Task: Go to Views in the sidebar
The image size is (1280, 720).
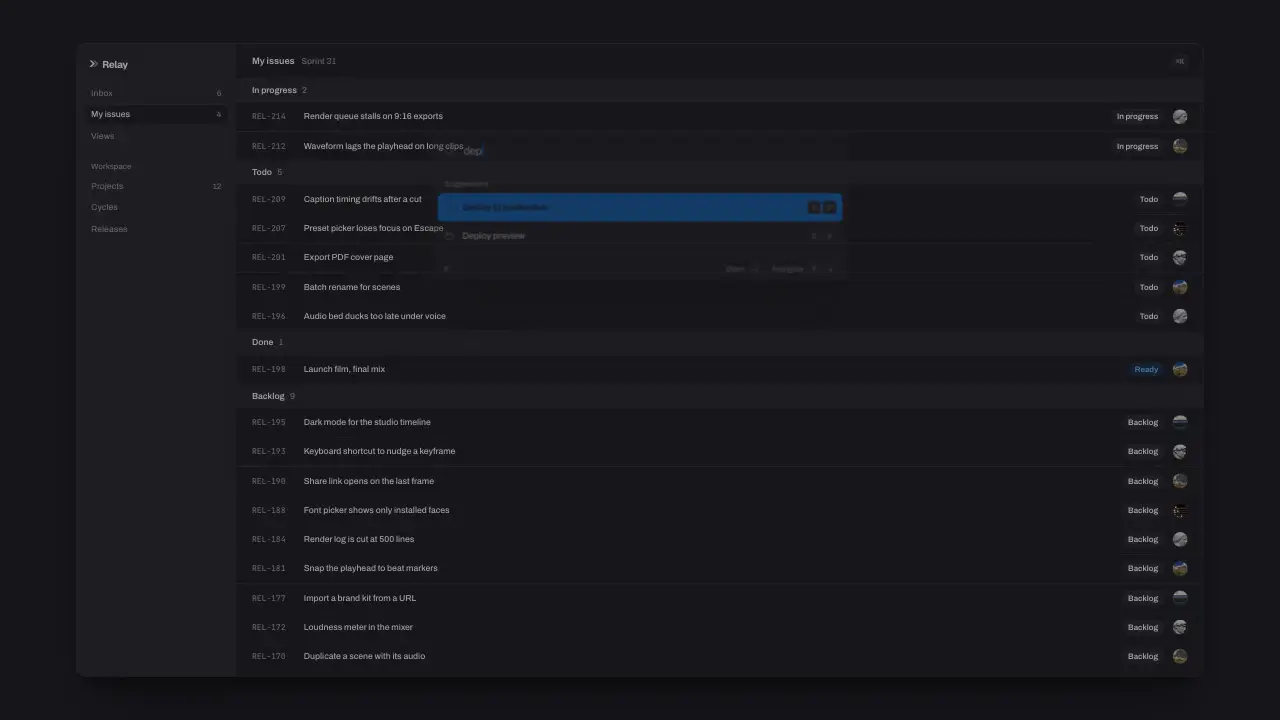Action: 156,136
